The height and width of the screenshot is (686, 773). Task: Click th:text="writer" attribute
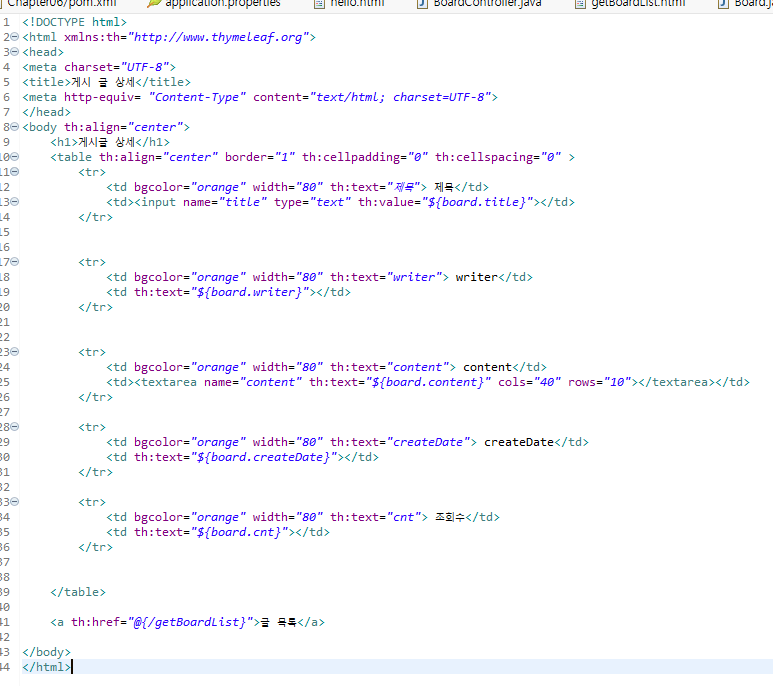coord(386,277)
